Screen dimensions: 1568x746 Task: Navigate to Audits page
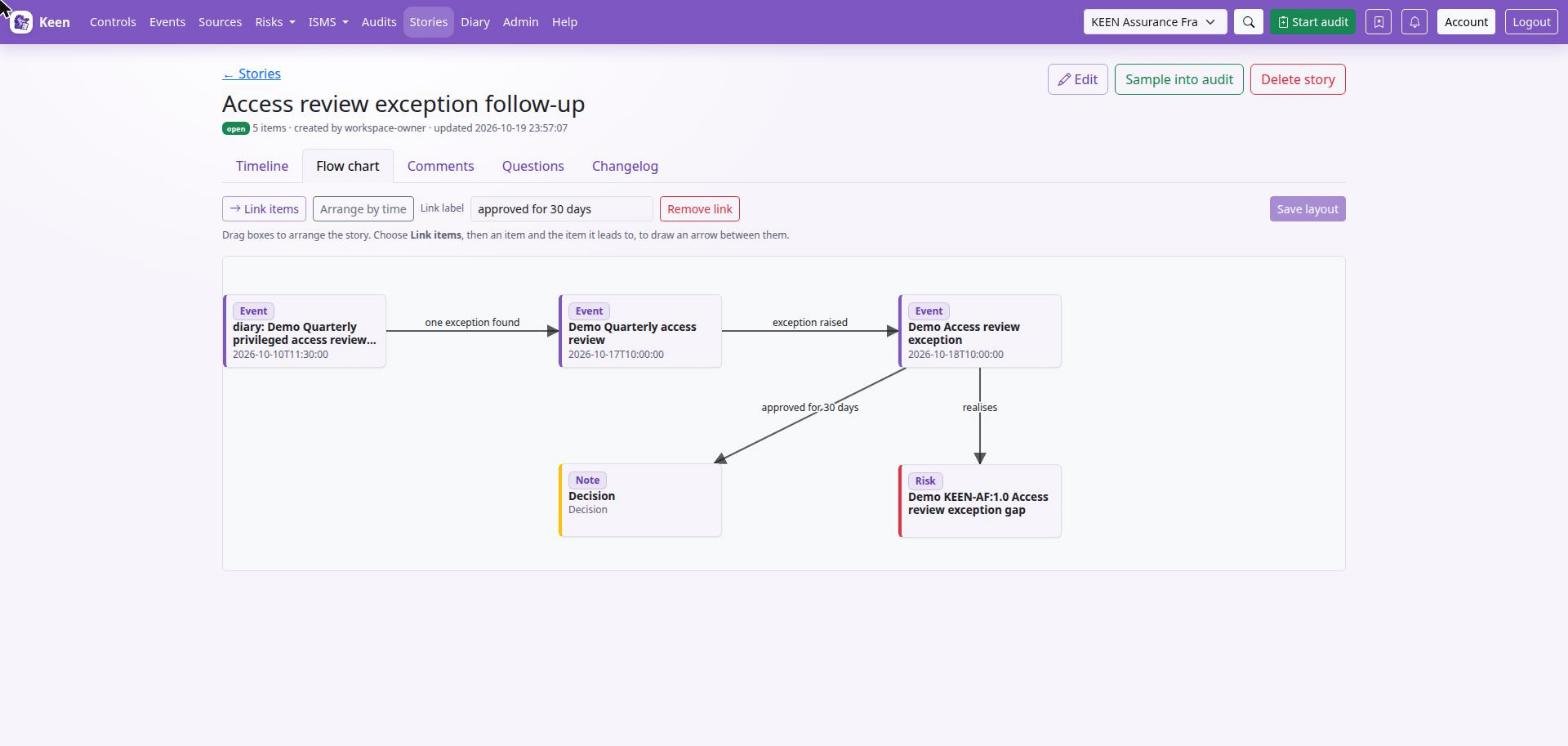379,22
